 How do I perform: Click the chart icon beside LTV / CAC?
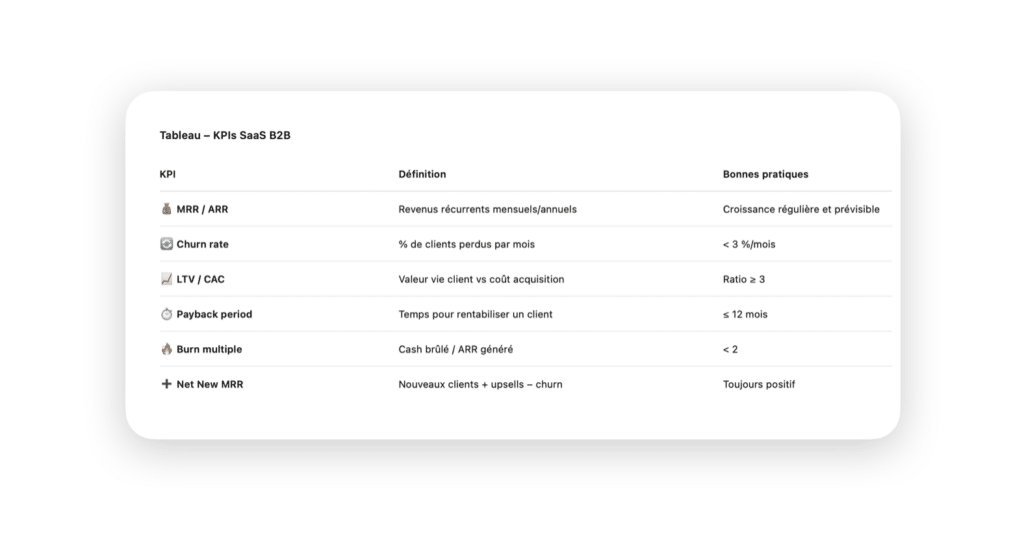(167, 279)
